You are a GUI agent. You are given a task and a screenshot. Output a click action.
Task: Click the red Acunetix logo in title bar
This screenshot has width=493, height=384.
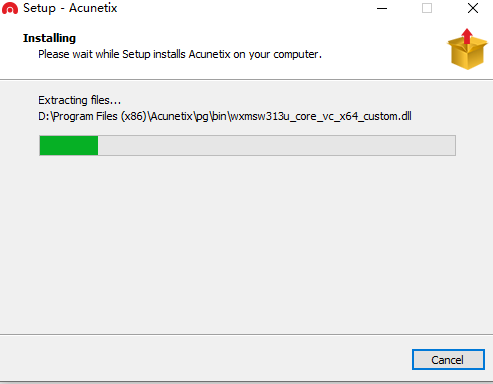10,8
